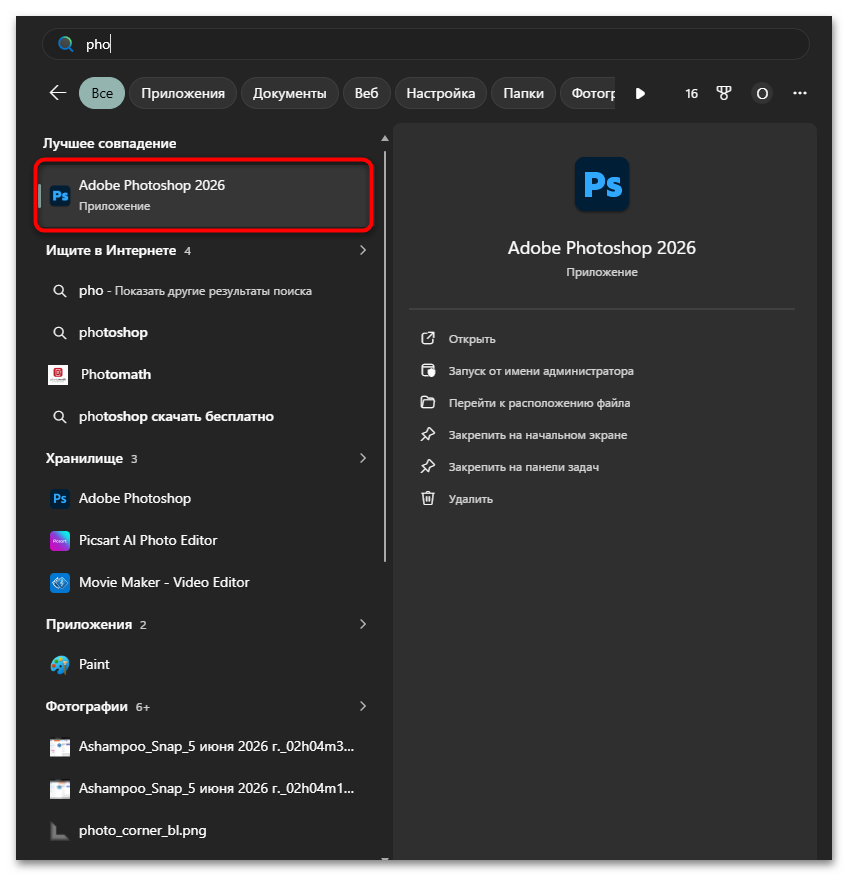
Task: Click the search input field containing pho
Action: (426, 44)
